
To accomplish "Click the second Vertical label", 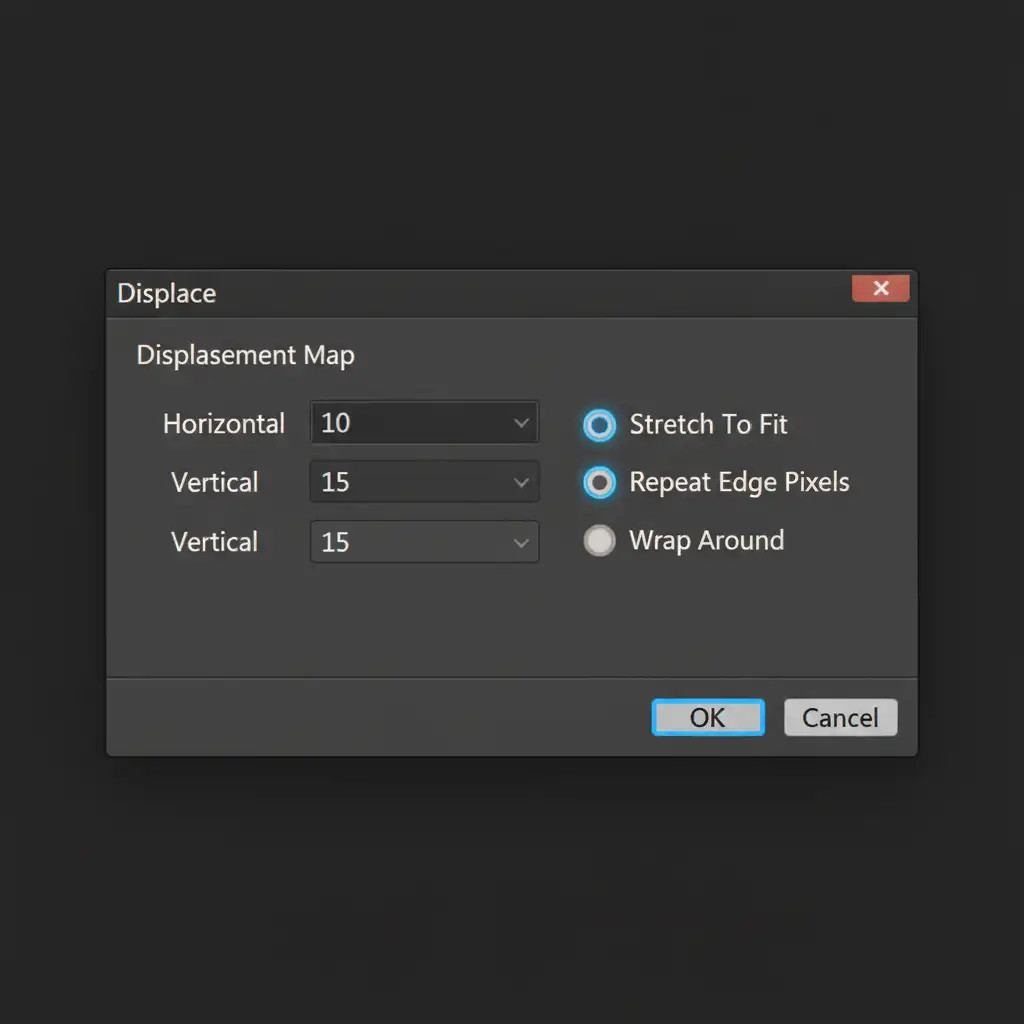I will 215,542.
